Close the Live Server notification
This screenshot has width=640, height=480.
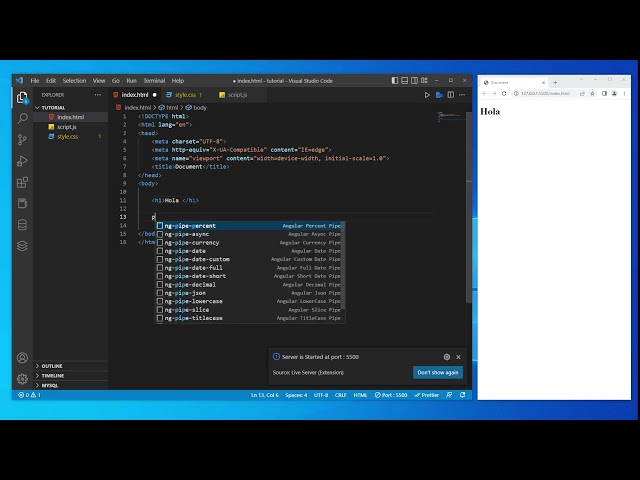click(x=458, y=357)
